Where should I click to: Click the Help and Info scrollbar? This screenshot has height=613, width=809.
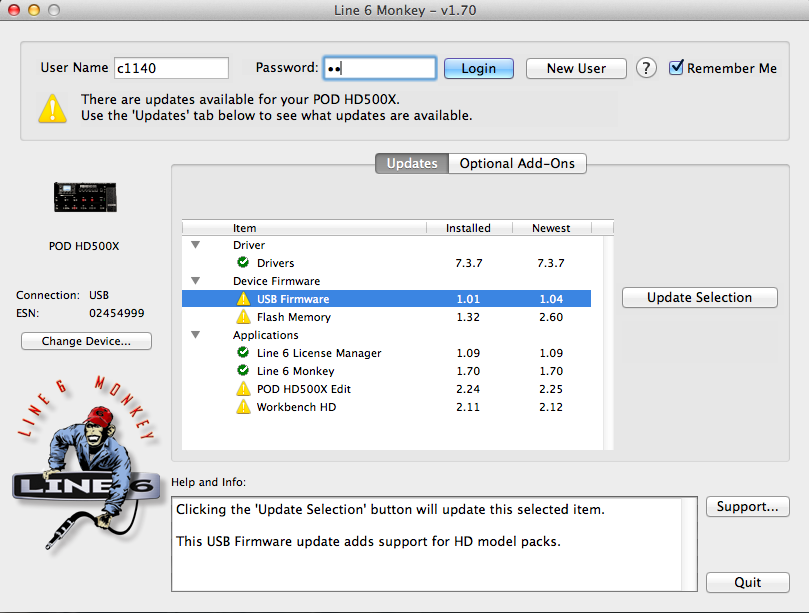tap(689, 544)
